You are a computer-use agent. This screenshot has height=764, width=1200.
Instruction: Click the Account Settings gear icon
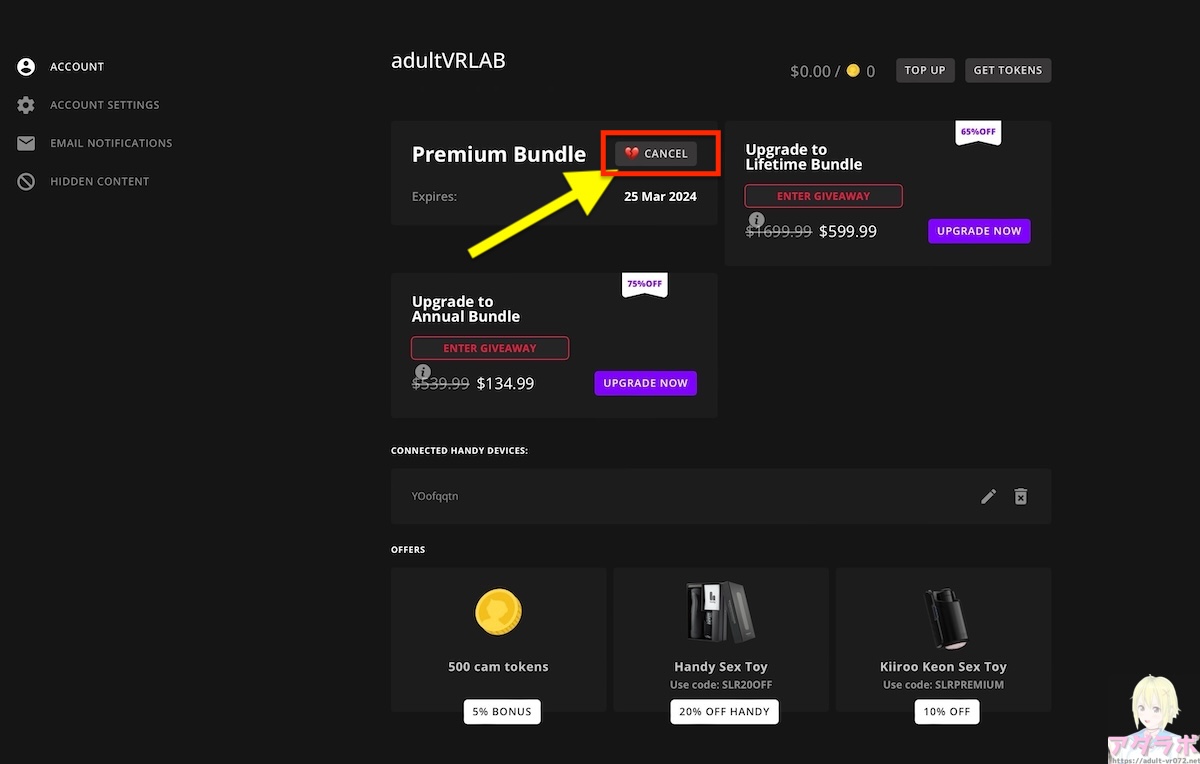pos(26,105)
